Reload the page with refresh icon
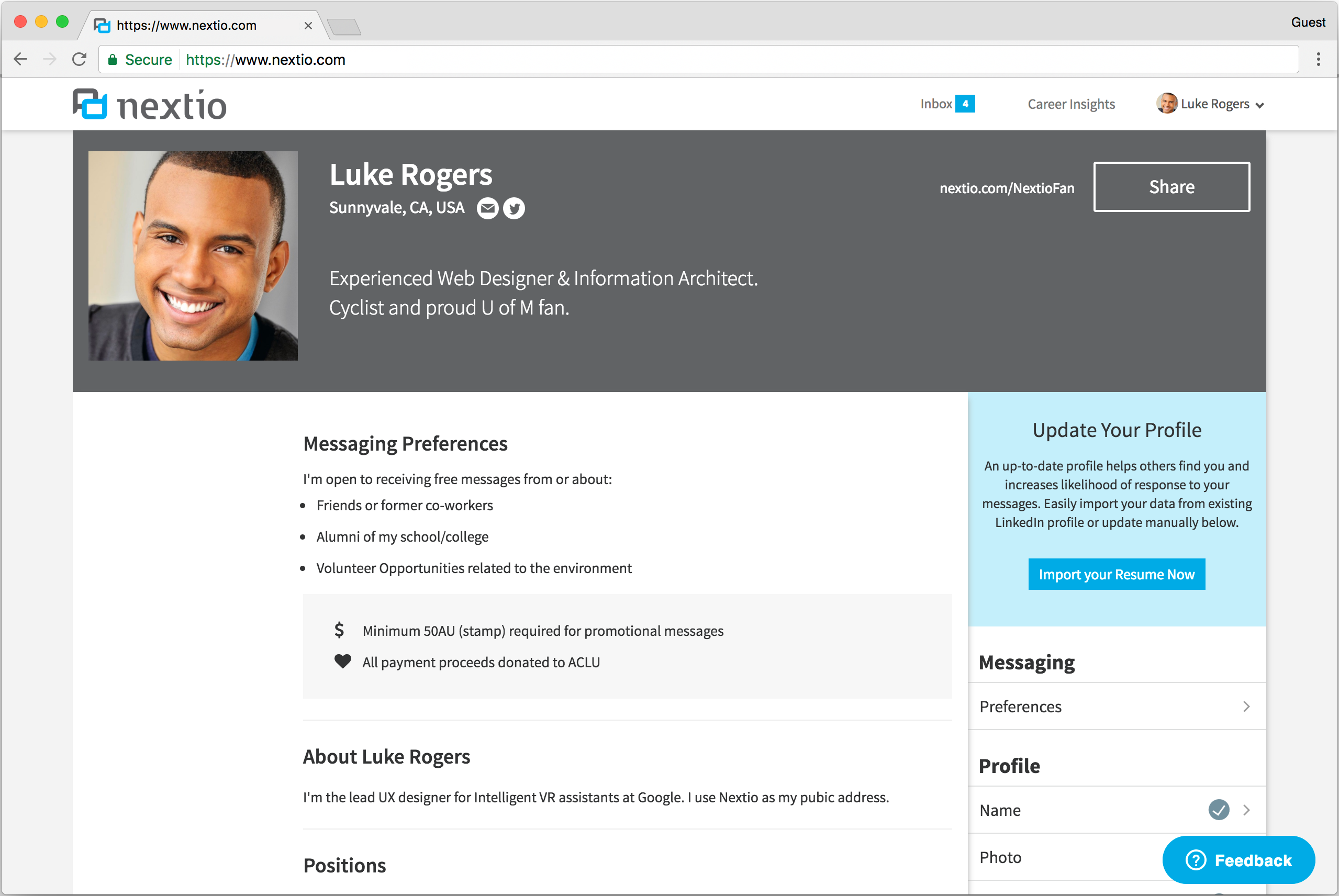This screenshot has height=896, width=1339. coord(80,60)
